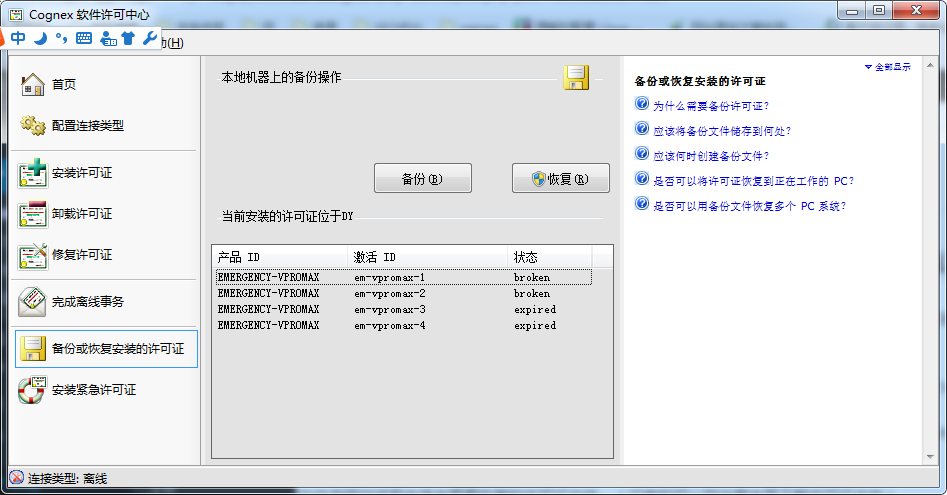This screenshot has width=947, height=495.
Task: Click the IME punctuation icon
Action: coord(62,39)
